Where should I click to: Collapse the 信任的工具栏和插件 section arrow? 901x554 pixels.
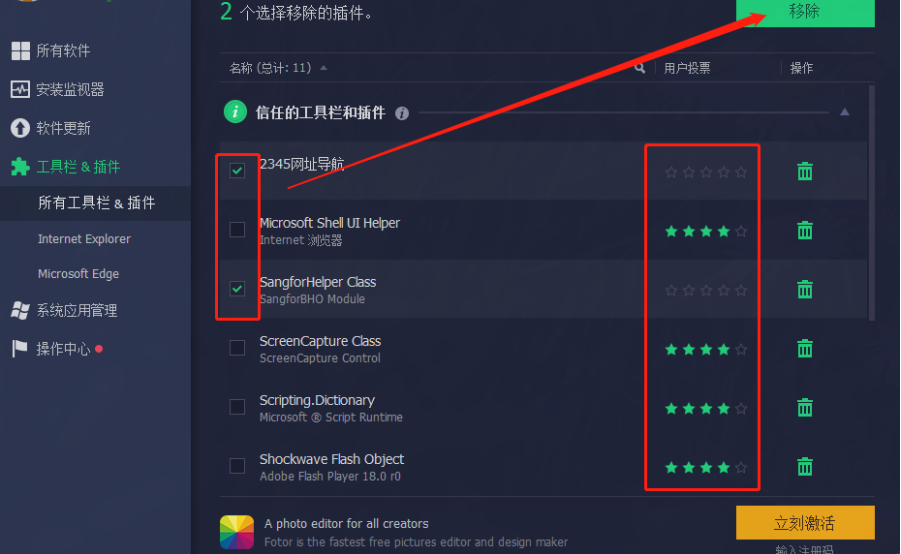point(844,112)
